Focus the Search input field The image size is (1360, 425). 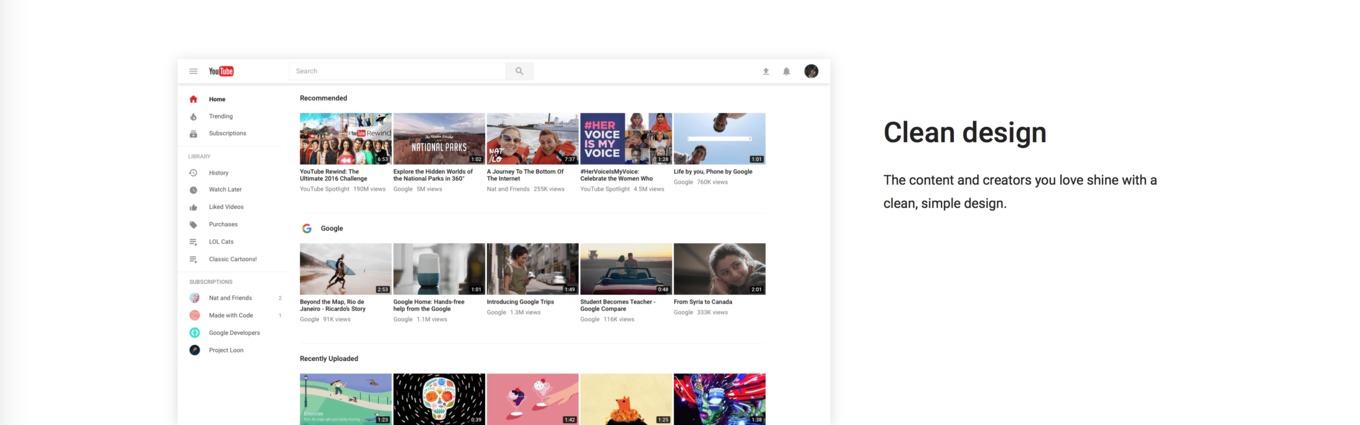(x=398, y=71)
